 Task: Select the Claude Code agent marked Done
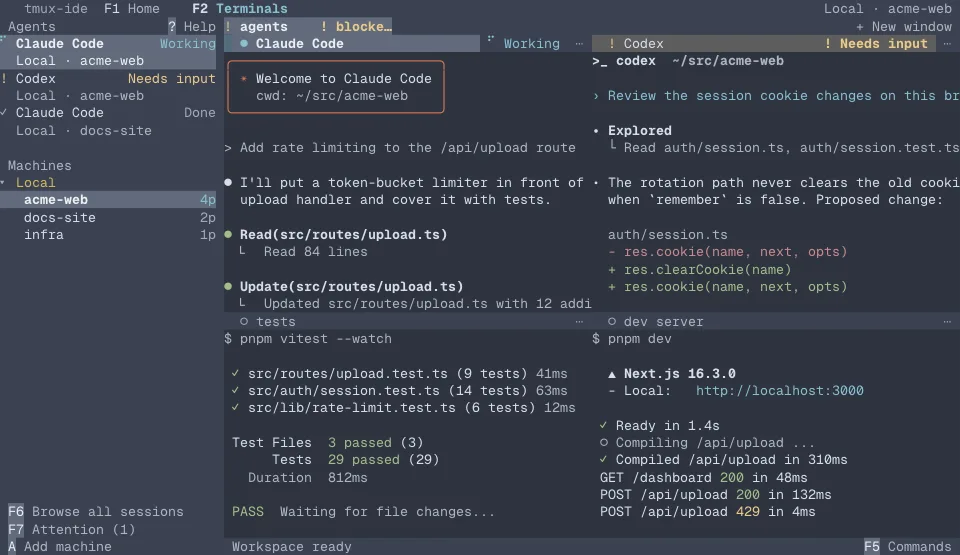coord(108,121)
